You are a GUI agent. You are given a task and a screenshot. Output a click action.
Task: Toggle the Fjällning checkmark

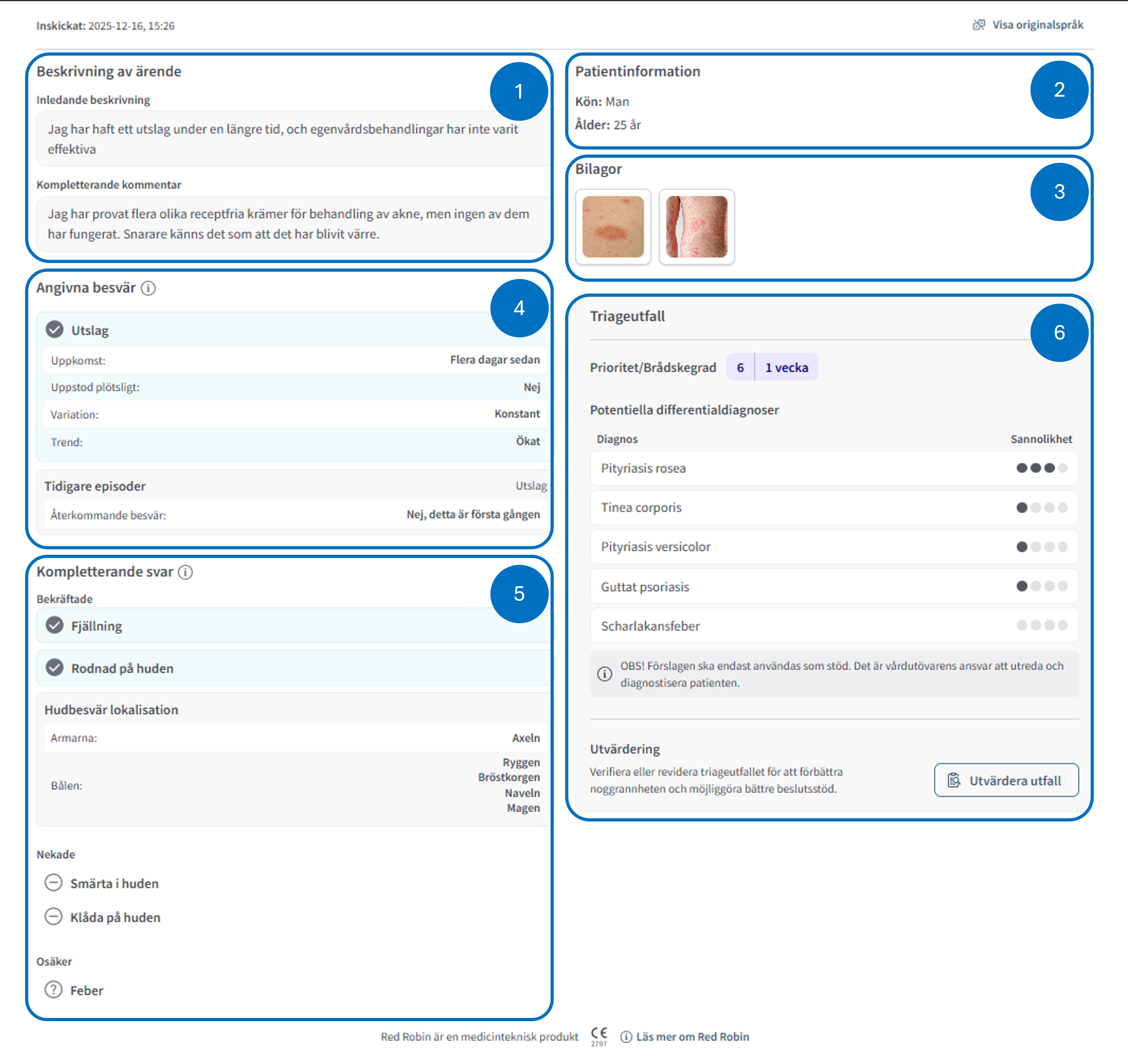pos(55,625)
